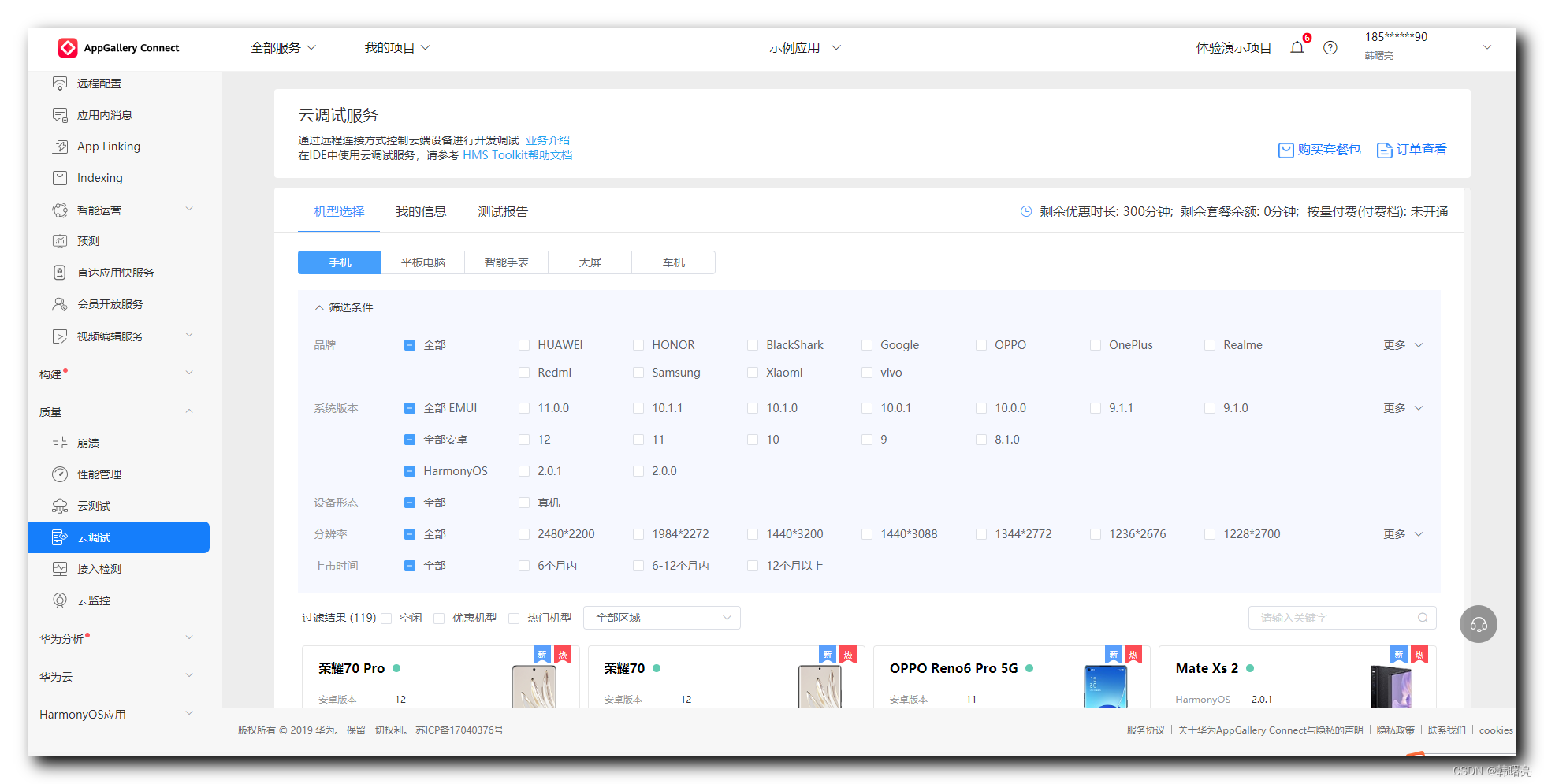Image resolution: width=1544 pixels, height=784 pixels.
Task: Click the AppGallery Connect logo
Action: pyautogui.click(x=118, y=48)
